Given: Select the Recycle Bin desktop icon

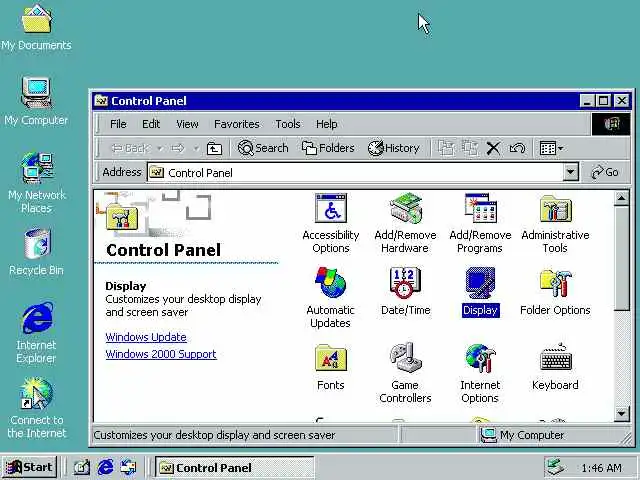Looking at the screenshot, I should tap(36, 252).
